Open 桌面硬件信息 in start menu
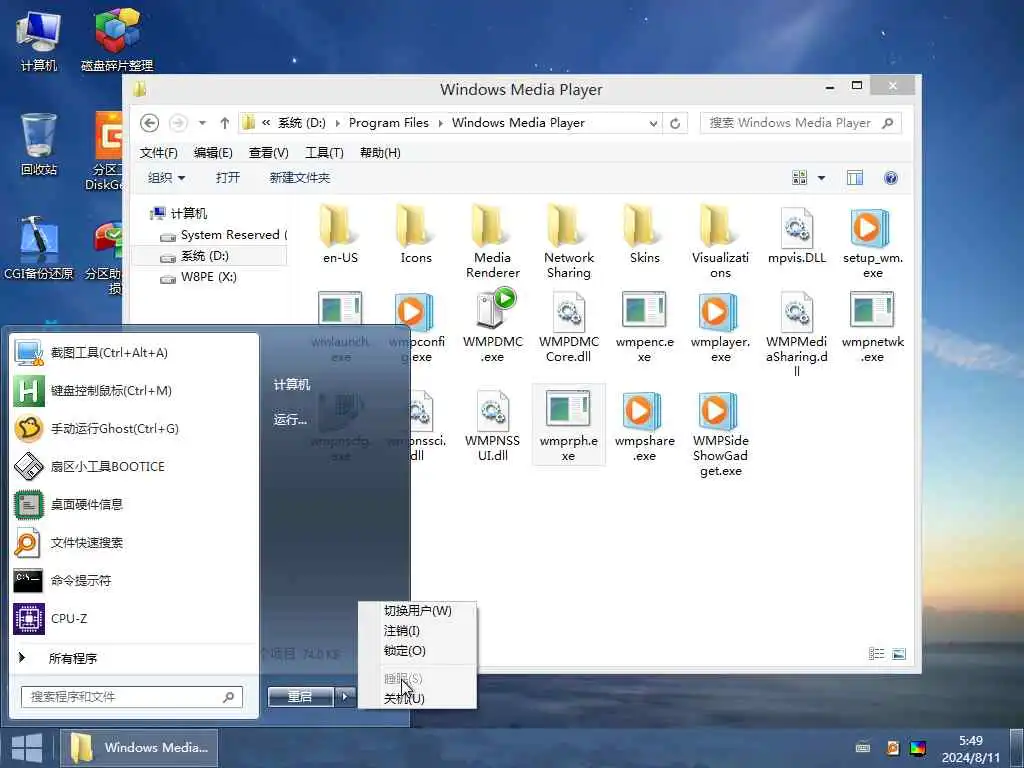This screenshot has width=1024, height=768. (134, 504)
